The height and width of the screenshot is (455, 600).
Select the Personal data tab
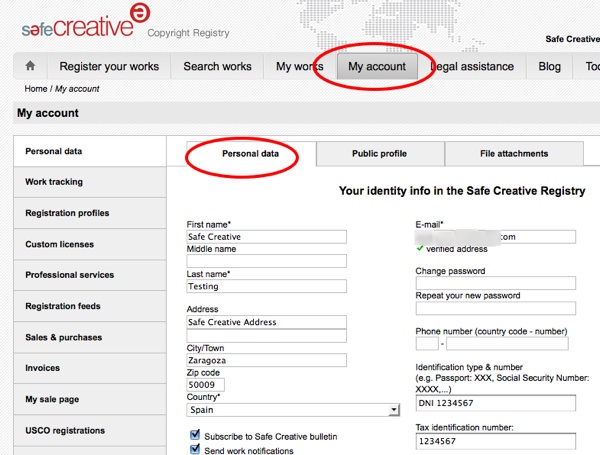[250, 154]
